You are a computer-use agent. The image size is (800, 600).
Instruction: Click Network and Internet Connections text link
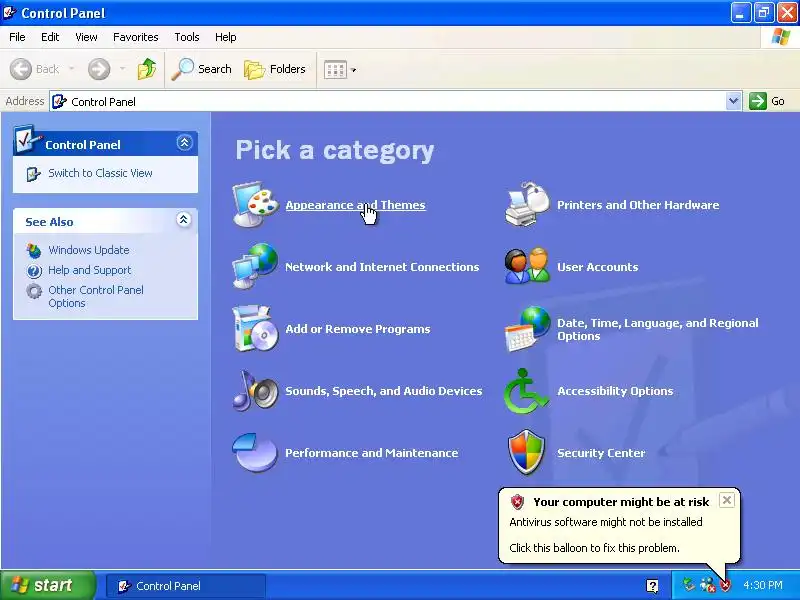(x=382, y=267)
